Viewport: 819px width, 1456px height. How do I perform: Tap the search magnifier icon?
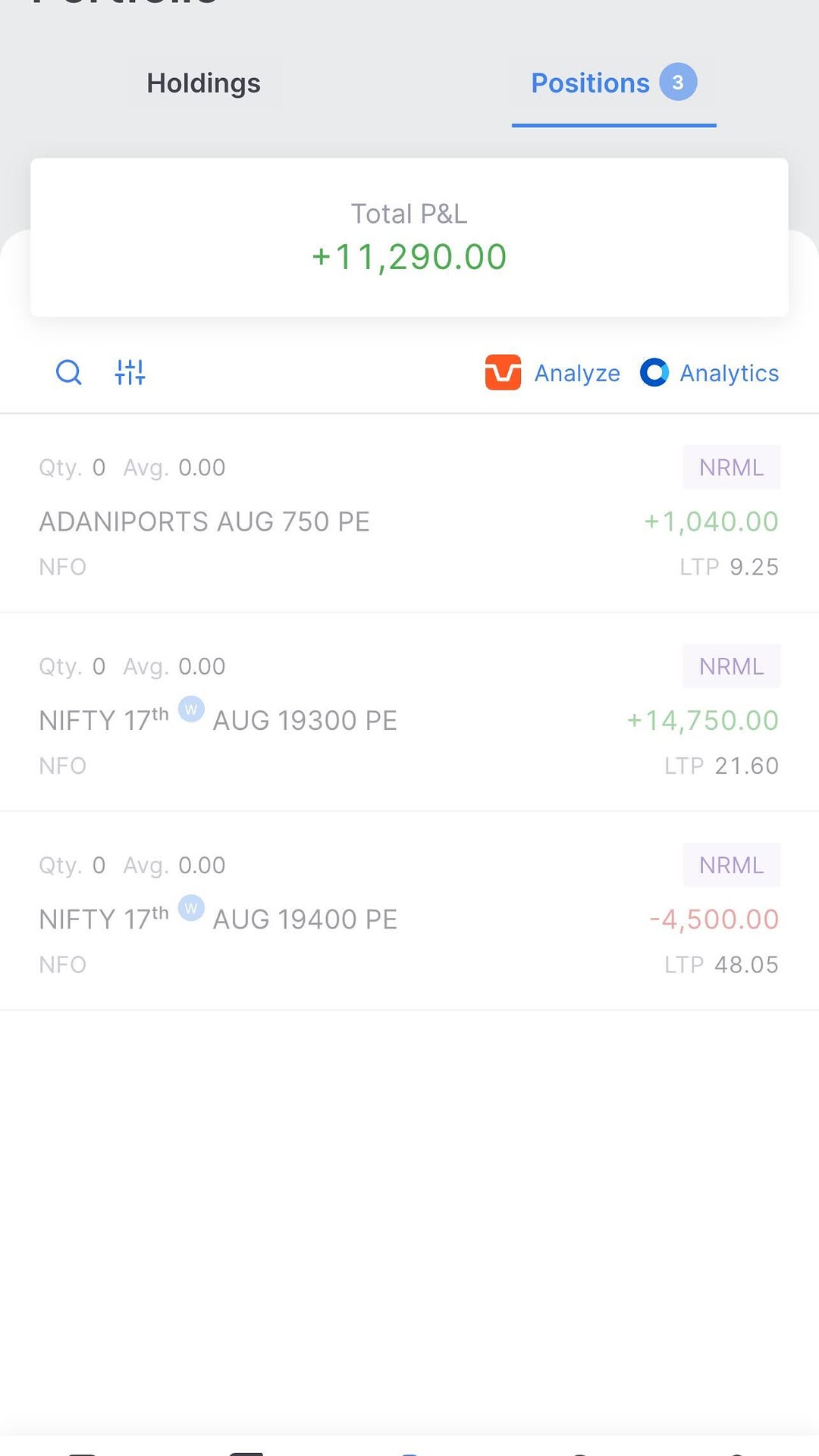pyautogui.click(x=68, y=372)
